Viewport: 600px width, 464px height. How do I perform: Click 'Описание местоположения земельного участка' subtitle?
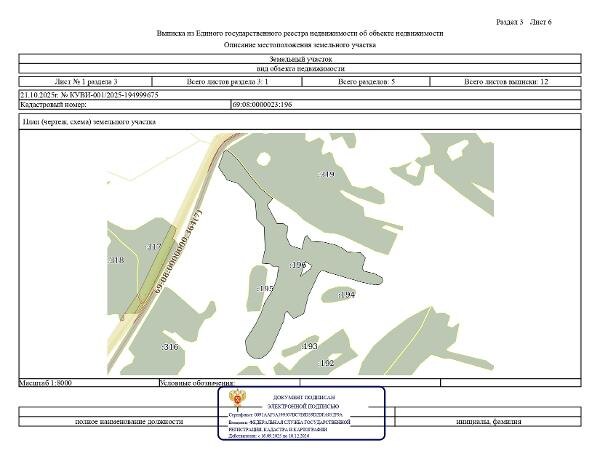(x=300, y=45)
